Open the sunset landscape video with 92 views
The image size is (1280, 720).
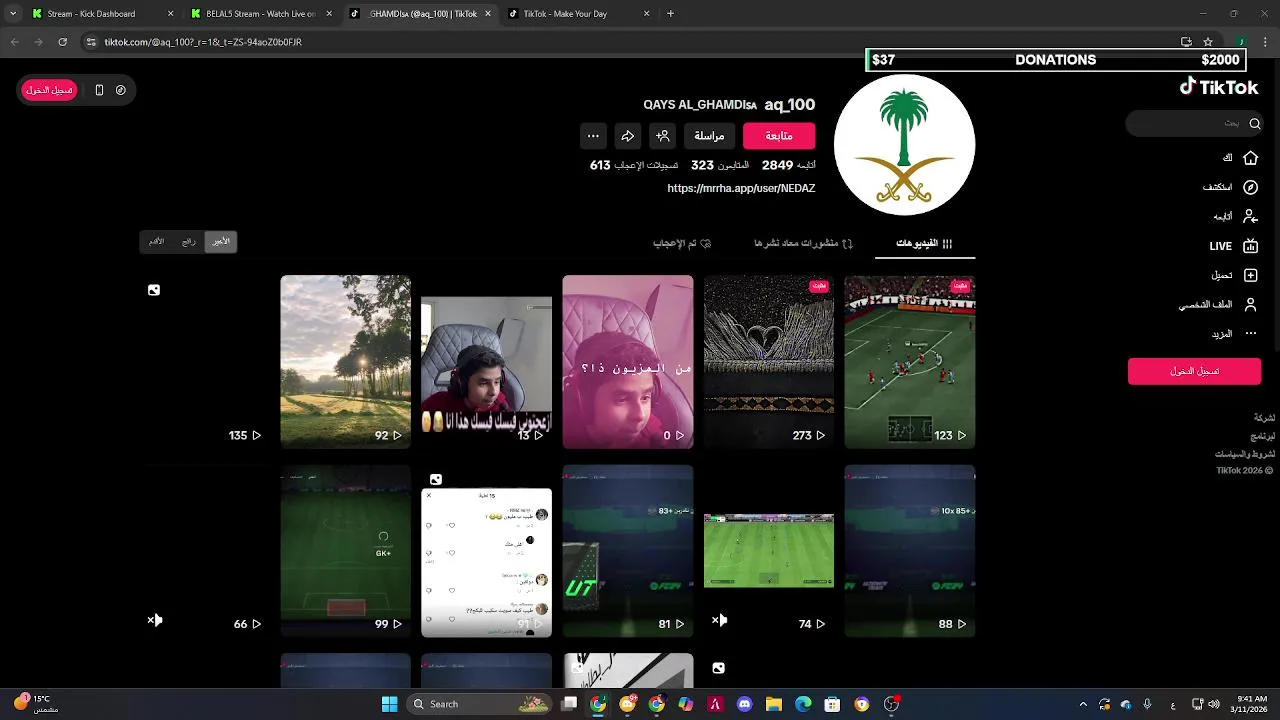pyautogui.click(x=345, y=362)
